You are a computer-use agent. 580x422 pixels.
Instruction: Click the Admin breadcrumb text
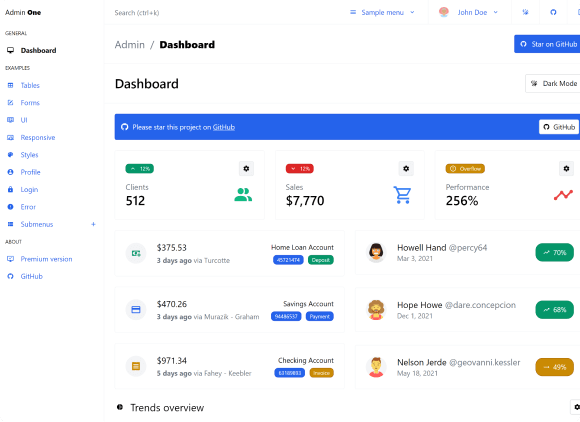click(x=129, y=45)
